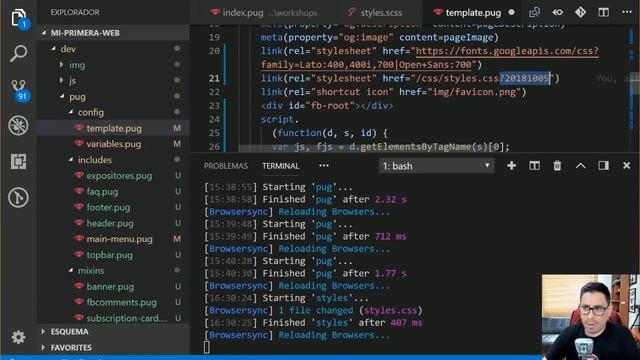Switch to the styles.scss editor tab
The height and width of the screenshot is (360, 640).
tap(375, 13)
